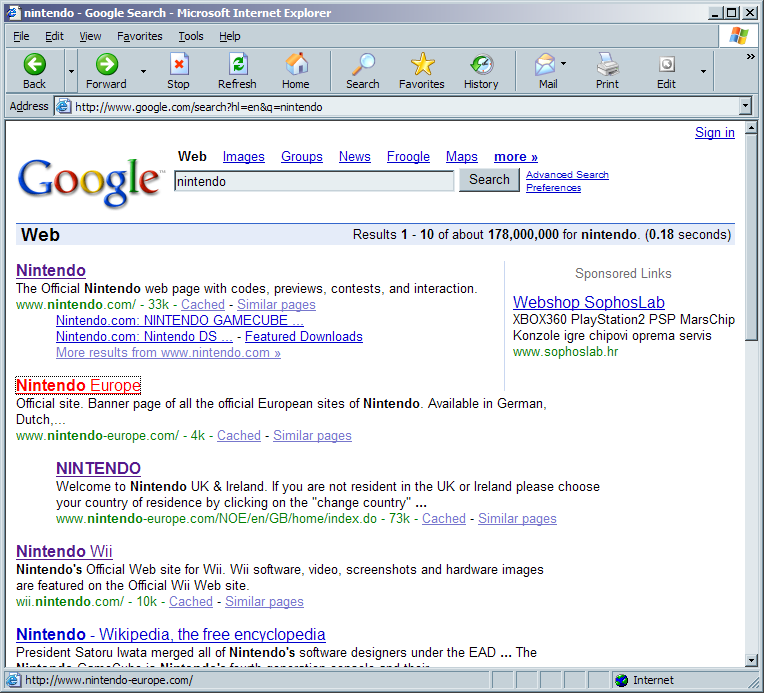Screen dimensions: 764x693
Task: Click the page icon in the status bar
Action: [13, 680]
